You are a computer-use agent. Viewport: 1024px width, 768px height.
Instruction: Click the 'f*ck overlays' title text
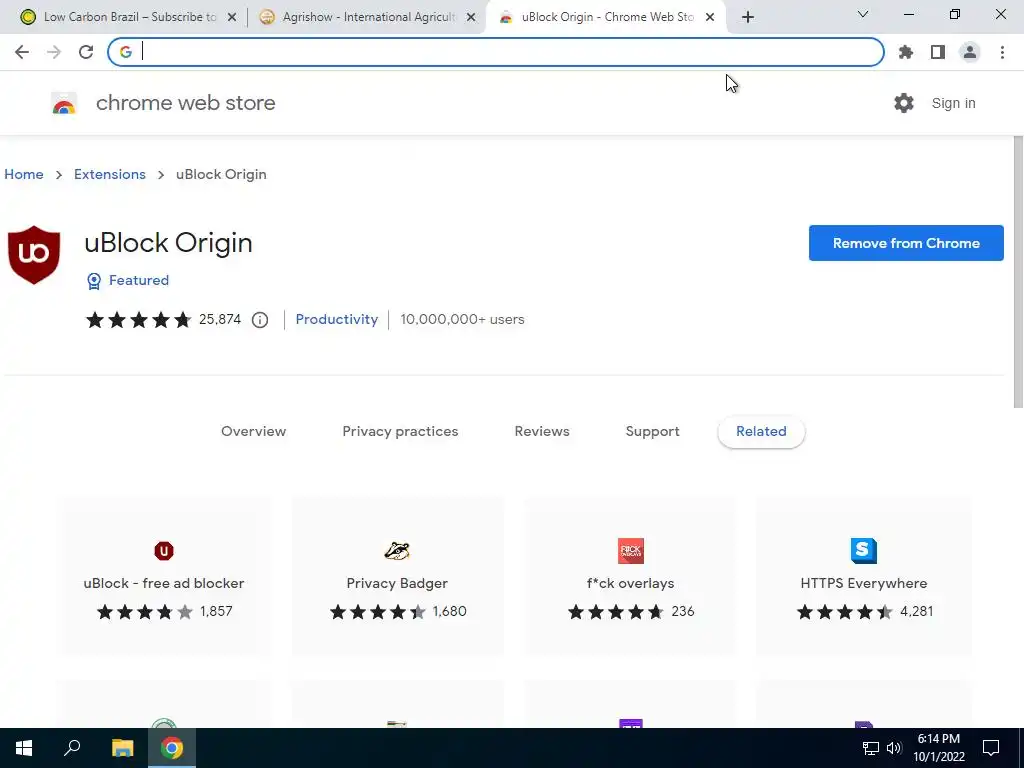630,583
